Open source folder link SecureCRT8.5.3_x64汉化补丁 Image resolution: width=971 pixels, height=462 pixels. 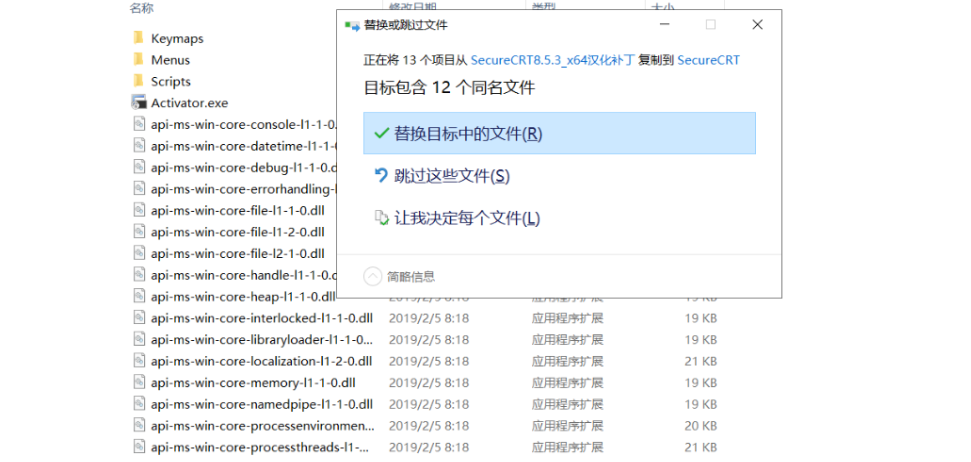[x=553, y=60]
